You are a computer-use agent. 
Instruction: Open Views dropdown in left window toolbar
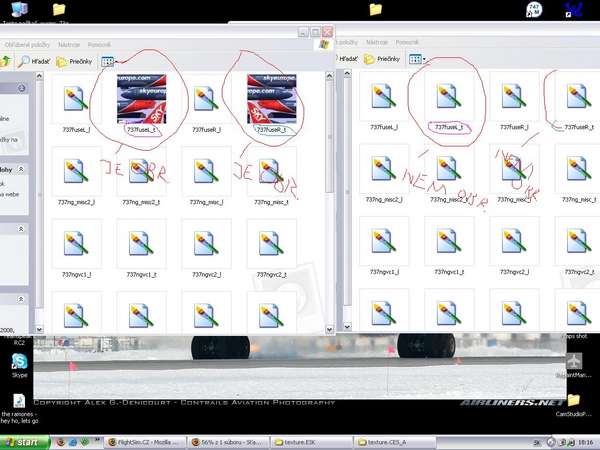click(109, 61)
